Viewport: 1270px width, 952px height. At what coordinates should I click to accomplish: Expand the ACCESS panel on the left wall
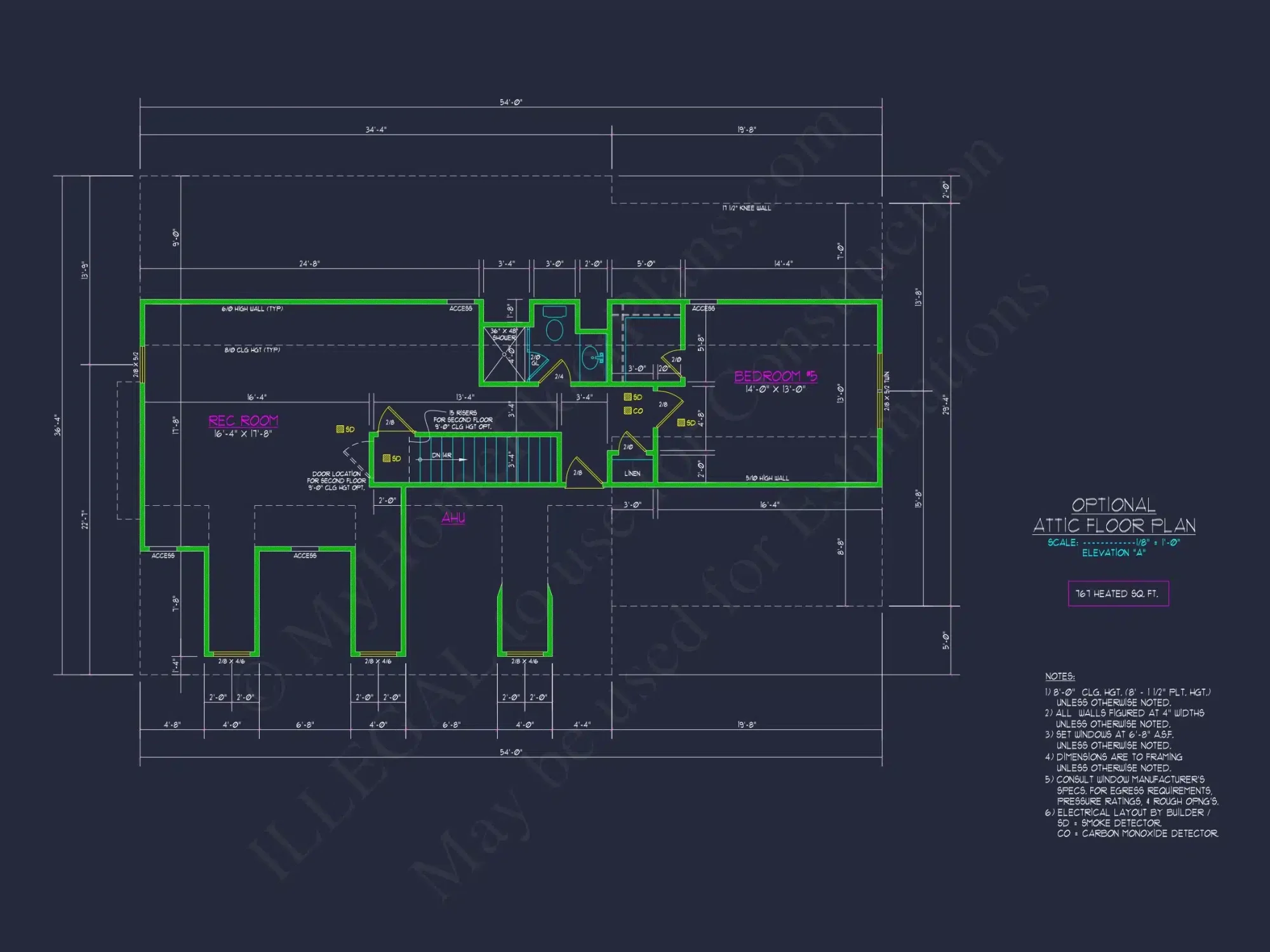[164, 554]
